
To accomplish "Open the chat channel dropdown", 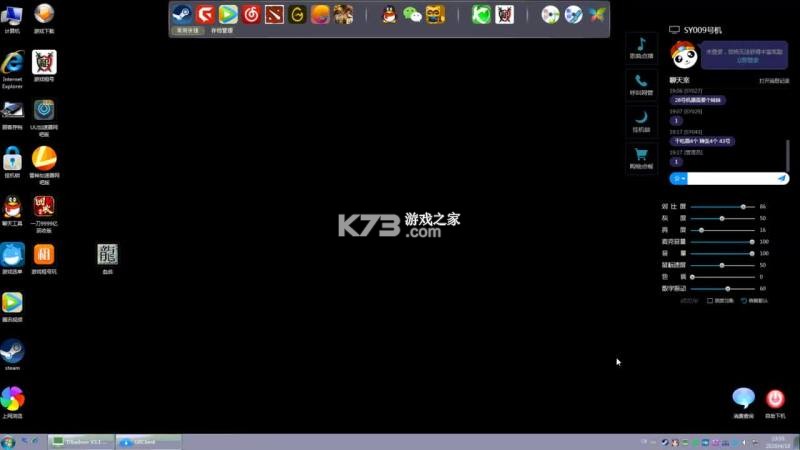I will tap(679, 179).
